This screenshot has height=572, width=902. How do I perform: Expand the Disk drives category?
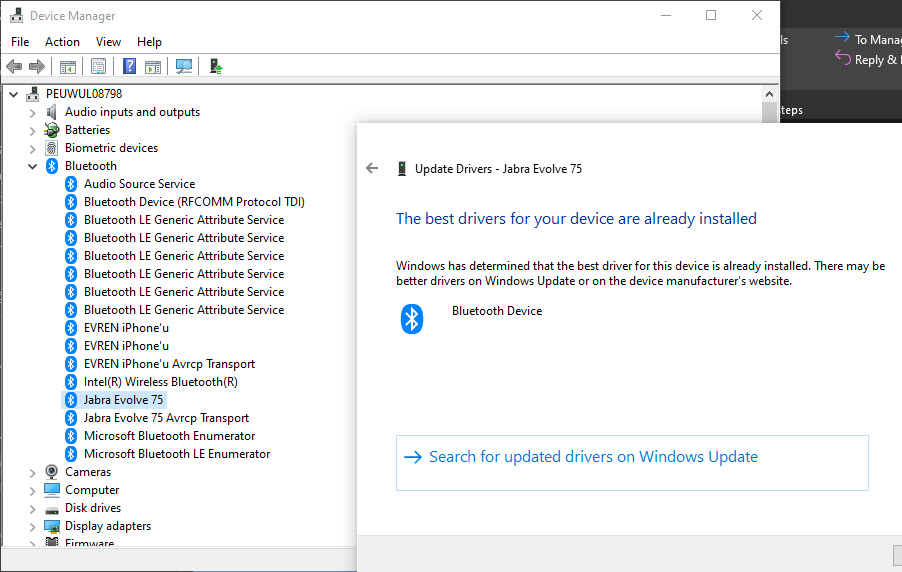click(x=33, y=509)
